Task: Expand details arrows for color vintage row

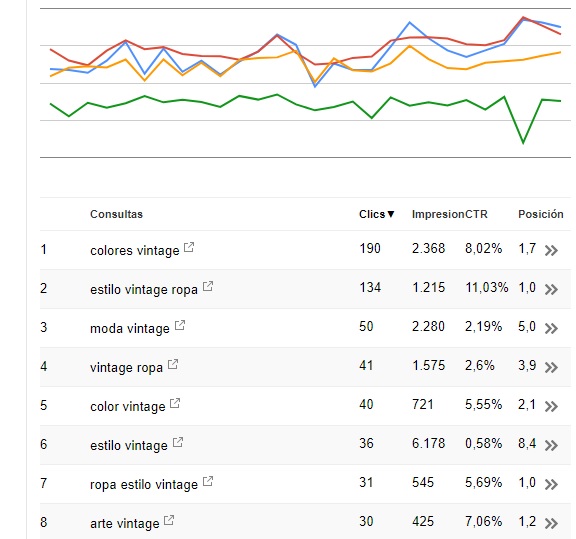Action: [x=551, y=406]
